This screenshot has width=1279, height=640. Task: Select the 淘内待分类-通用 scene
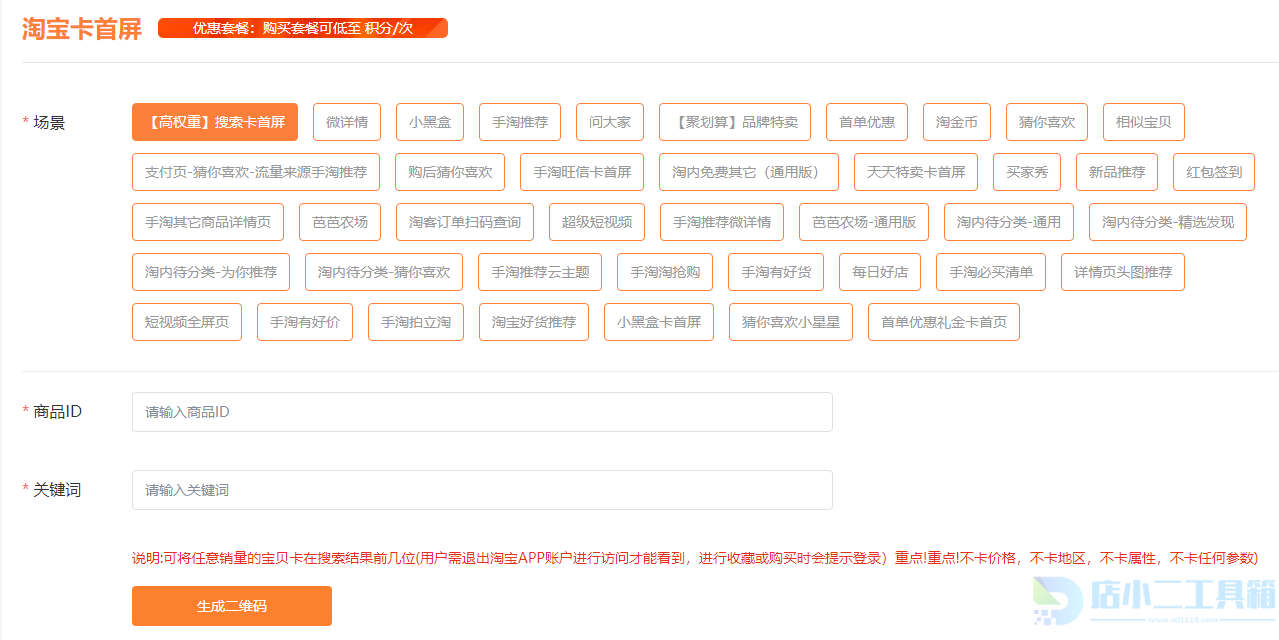1009,222
